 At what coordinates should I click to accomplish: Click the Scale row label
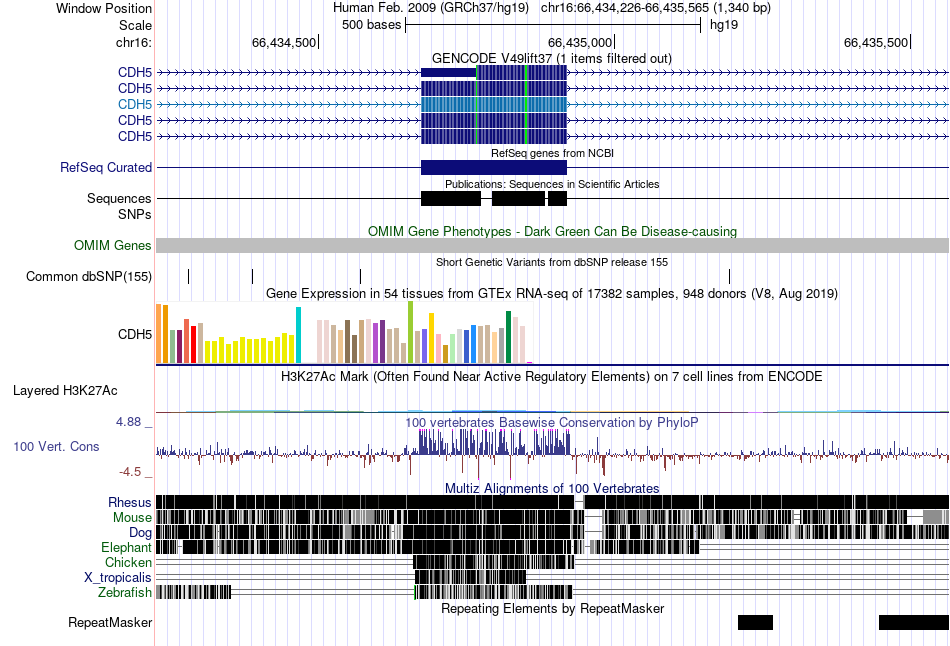click(x=135, y=25)
